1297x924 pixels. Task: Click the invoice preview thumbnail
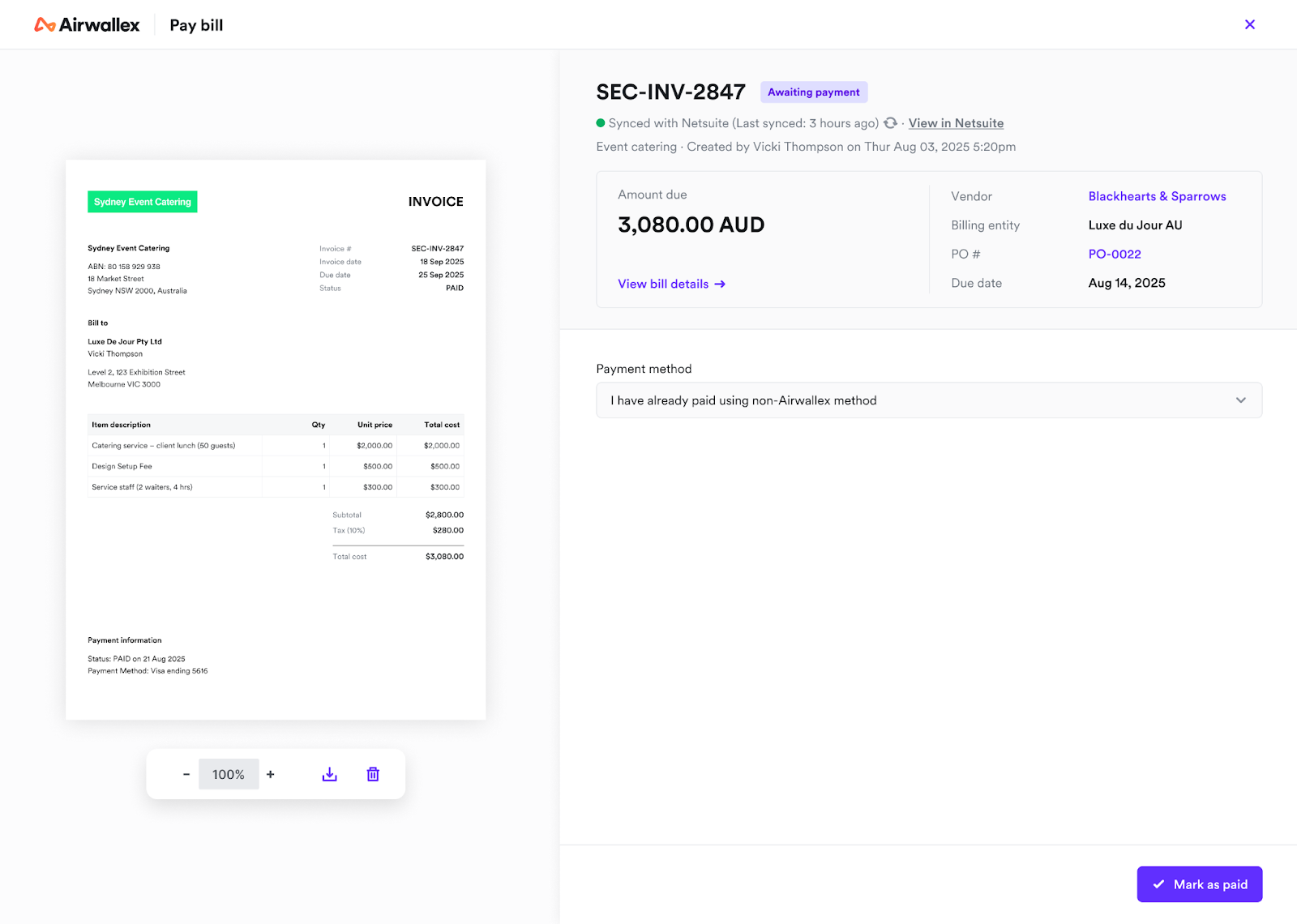point(276,439)
